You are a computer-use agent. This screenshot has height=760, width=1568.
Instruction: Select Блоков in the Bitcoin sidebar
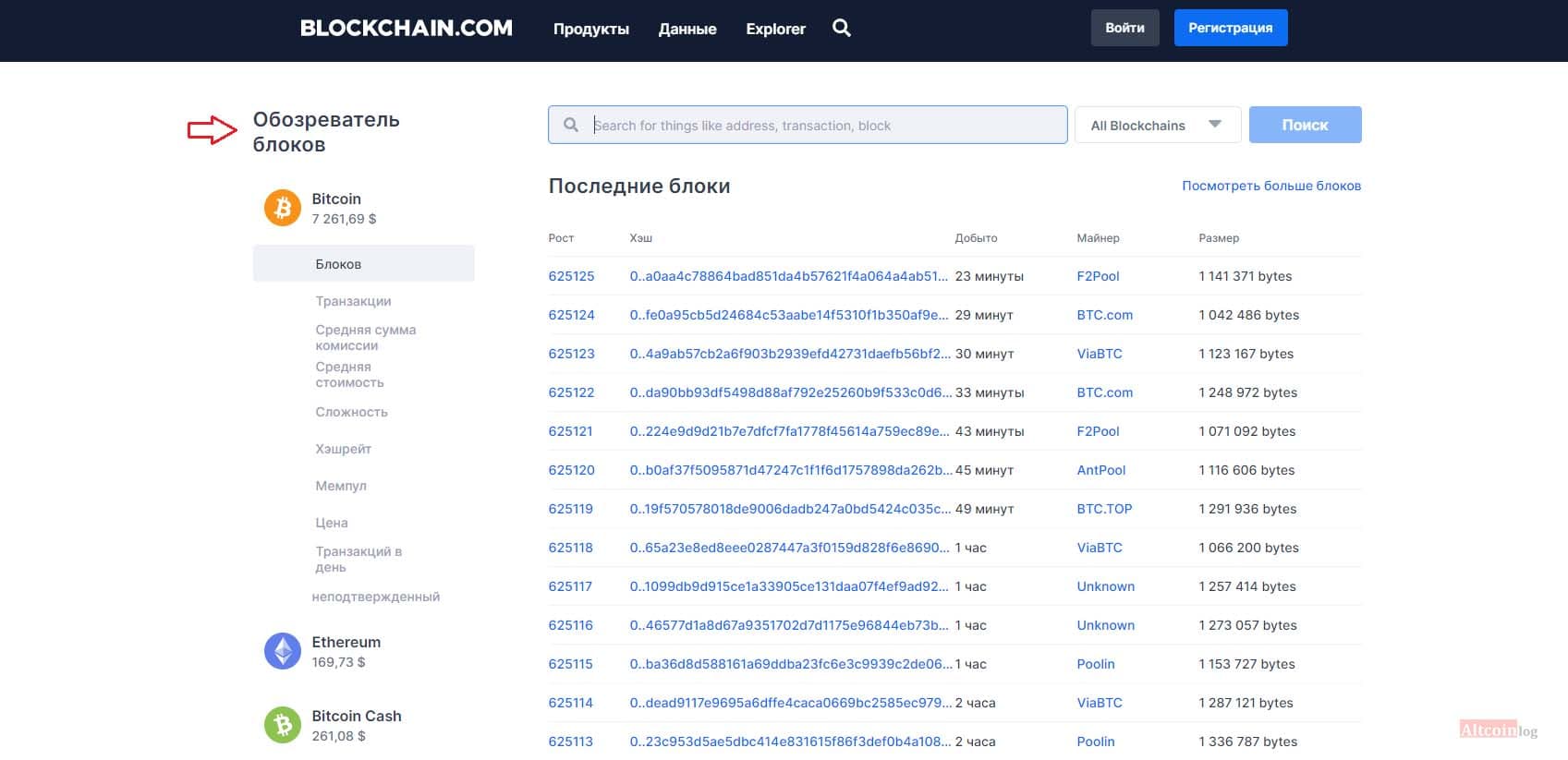[x=364, y=263]
